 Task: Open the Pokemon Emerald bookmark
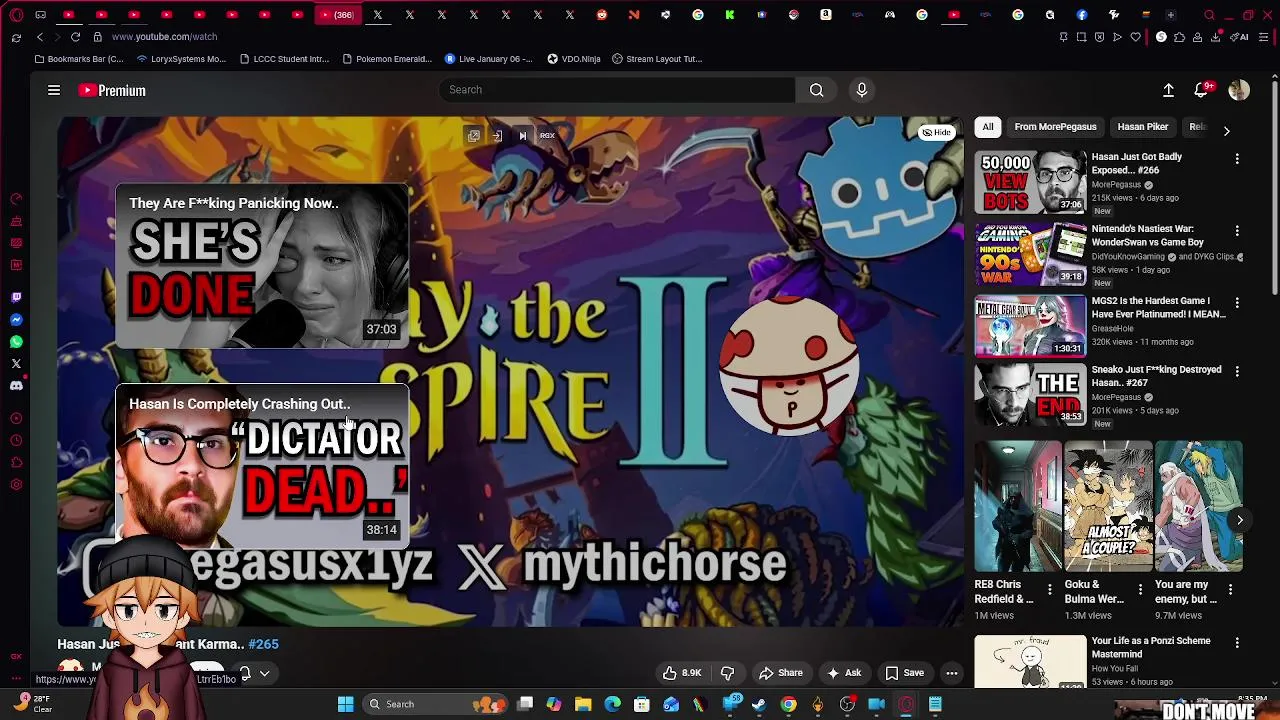point(386,59)
